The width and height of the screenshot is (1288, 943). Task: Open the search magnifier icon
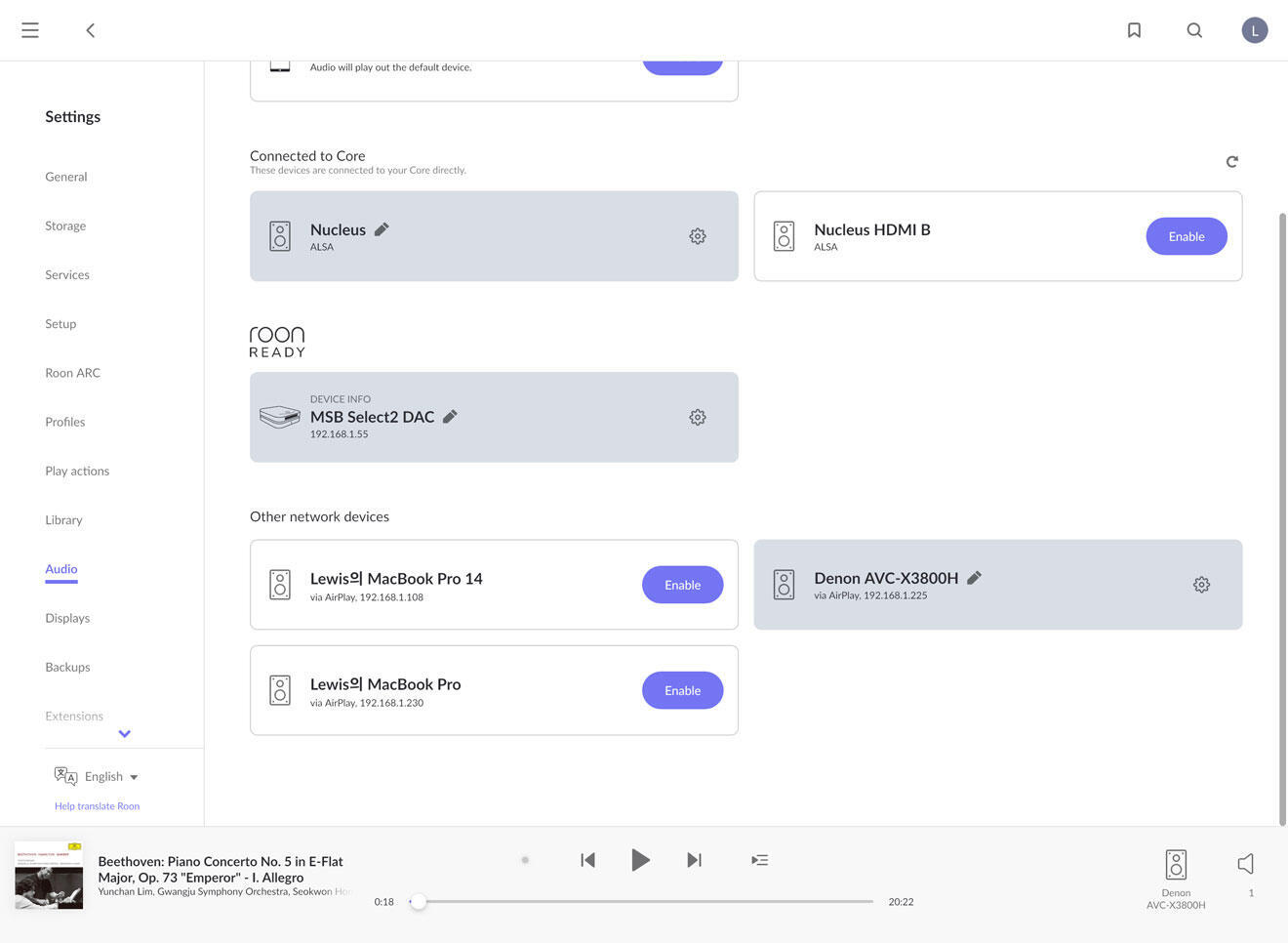(x=1194, y=30)
